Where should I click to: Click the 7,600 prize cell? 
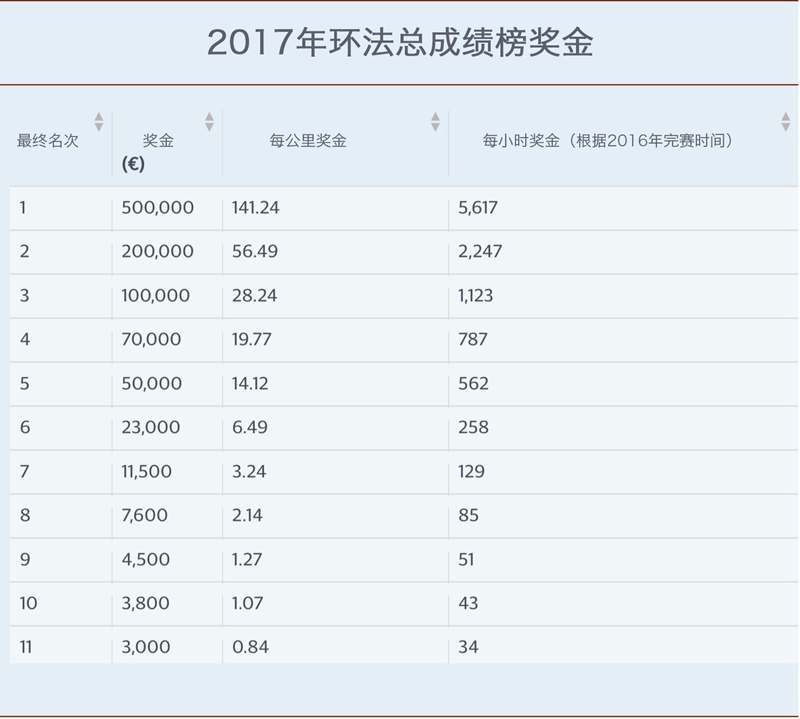tap(144, 516)
